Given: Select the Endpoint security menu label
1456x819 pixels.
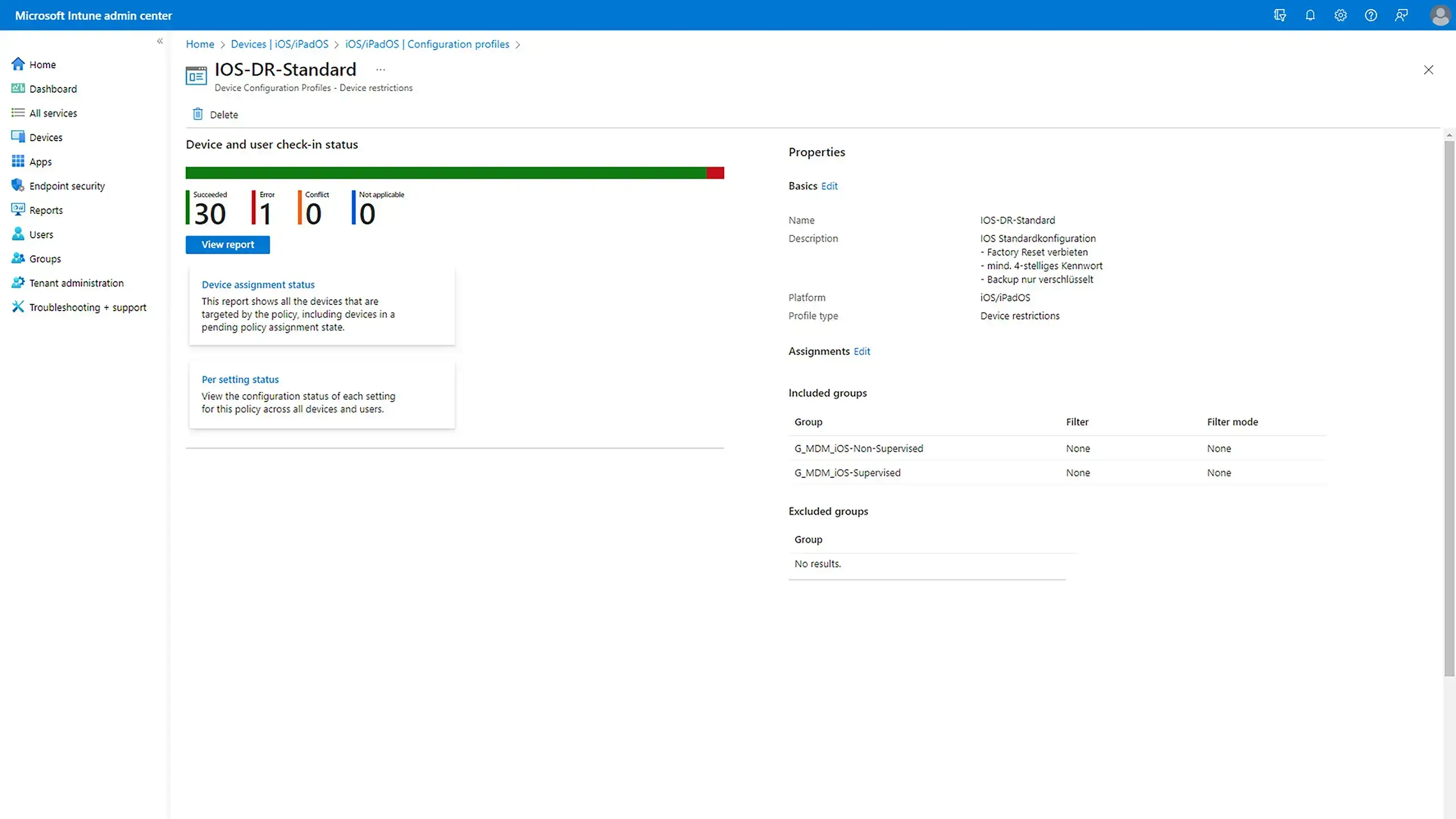Looking at the screenshot, I should click(67, 186).
